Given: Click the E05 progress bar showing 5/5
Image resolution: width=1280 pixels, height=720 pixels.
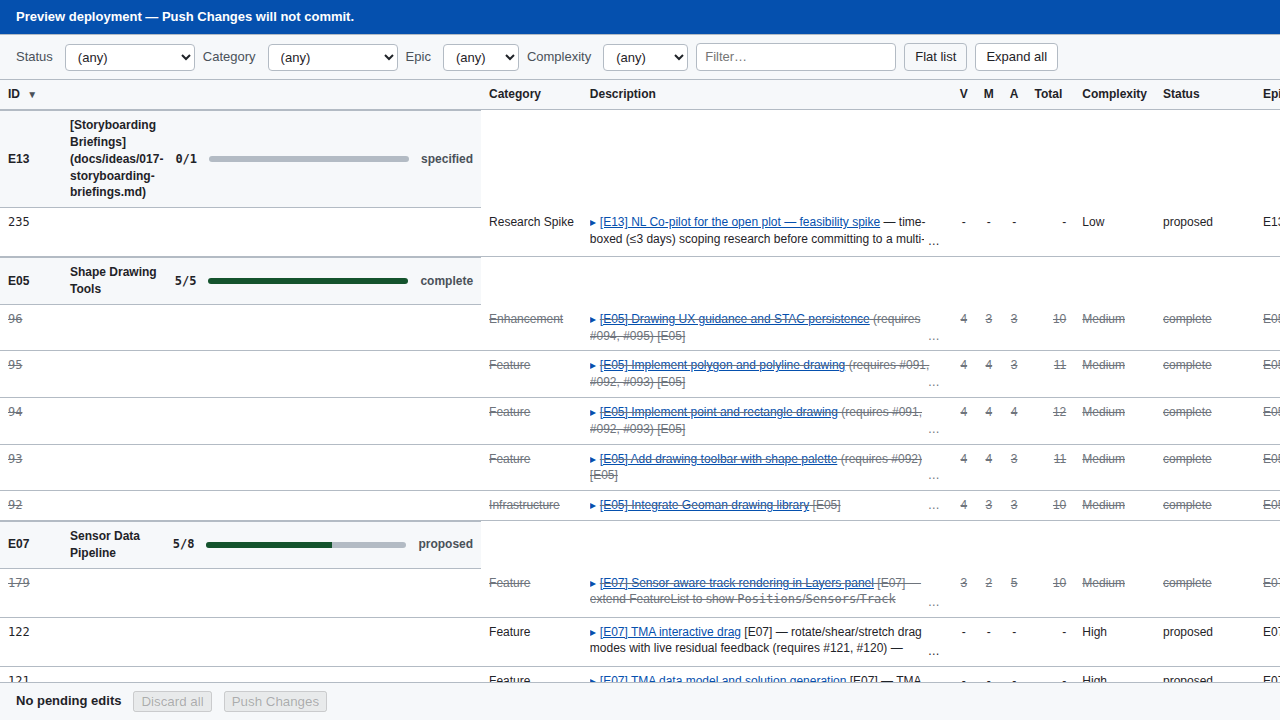Looking at the screenshot, I should 308,281.
